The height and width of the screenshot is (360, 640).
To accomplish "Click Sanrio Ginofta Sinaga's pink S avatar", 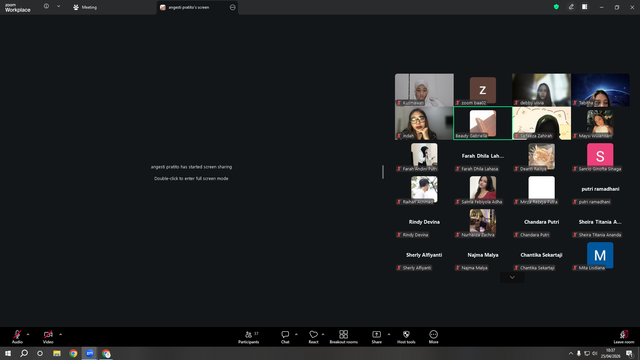I will pos(600,155).
